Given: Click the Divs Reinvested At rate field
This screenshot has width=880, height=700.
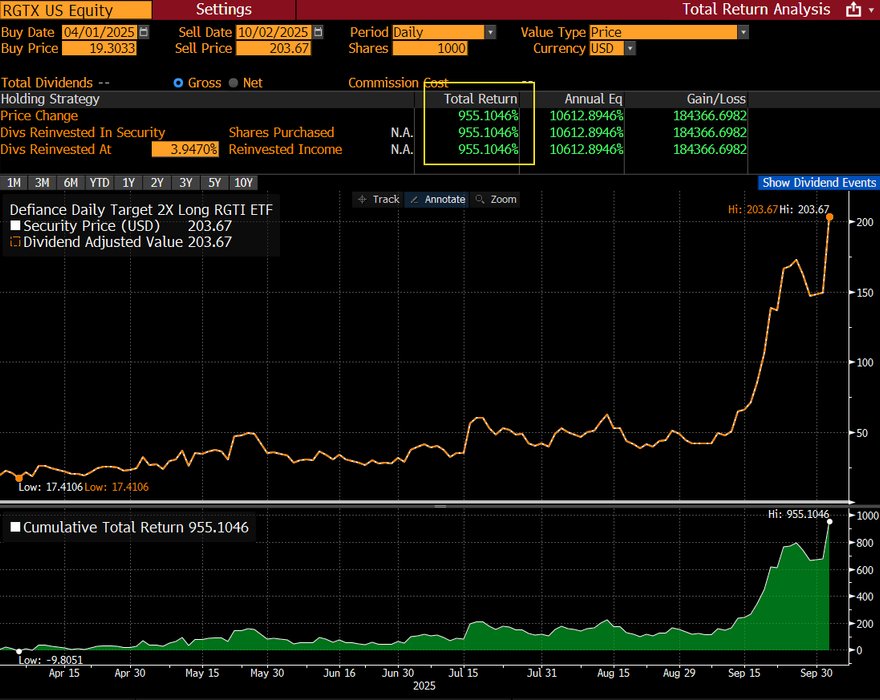Looking at the screenshot, I should [x=184, y=150].
